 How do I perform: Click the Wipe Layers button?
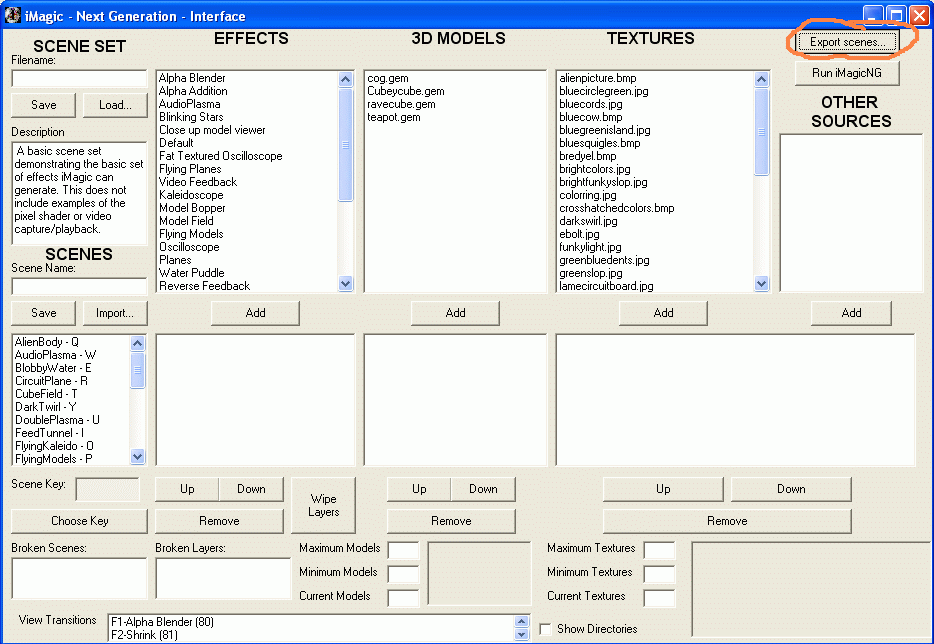(x=323, y=505)
